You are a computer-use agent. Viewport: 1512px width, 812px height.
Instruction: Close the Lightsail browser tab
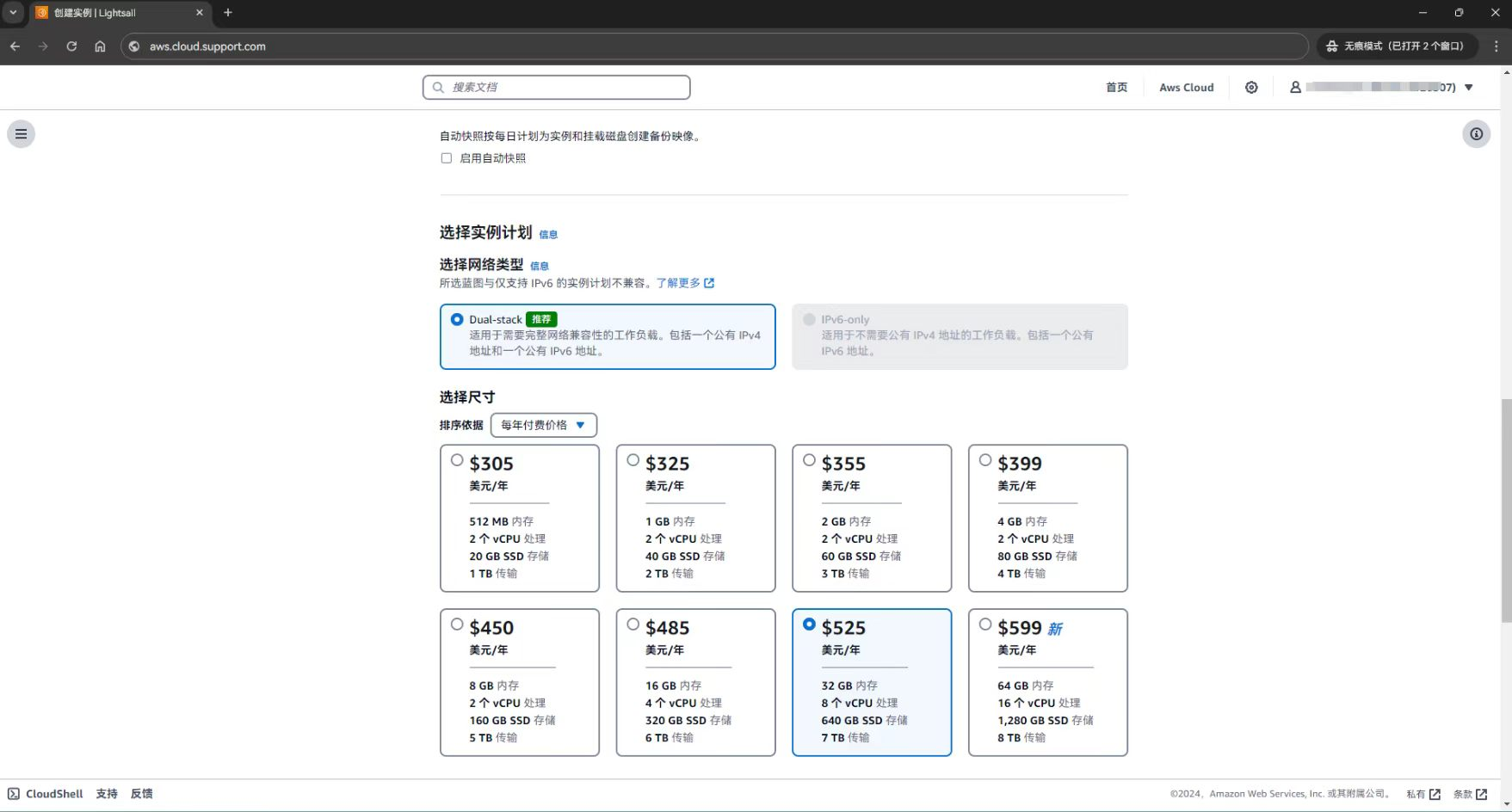coord(199,13)
